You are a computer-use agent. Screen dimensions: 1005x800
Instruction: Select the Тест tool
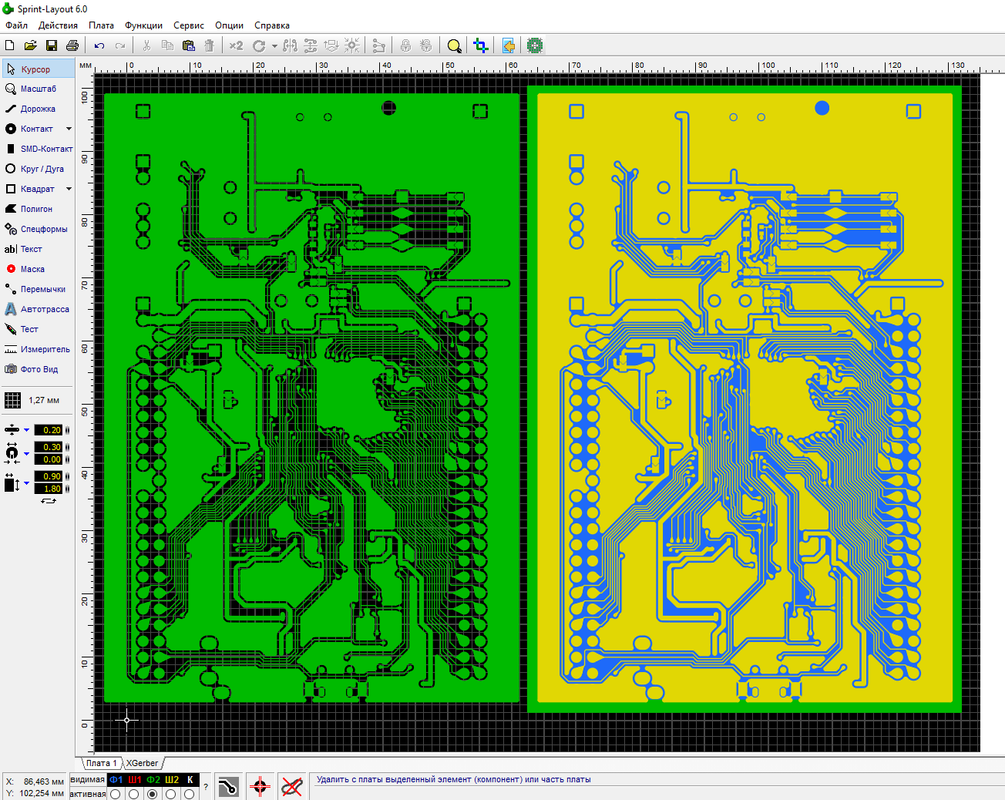point(38,329)
